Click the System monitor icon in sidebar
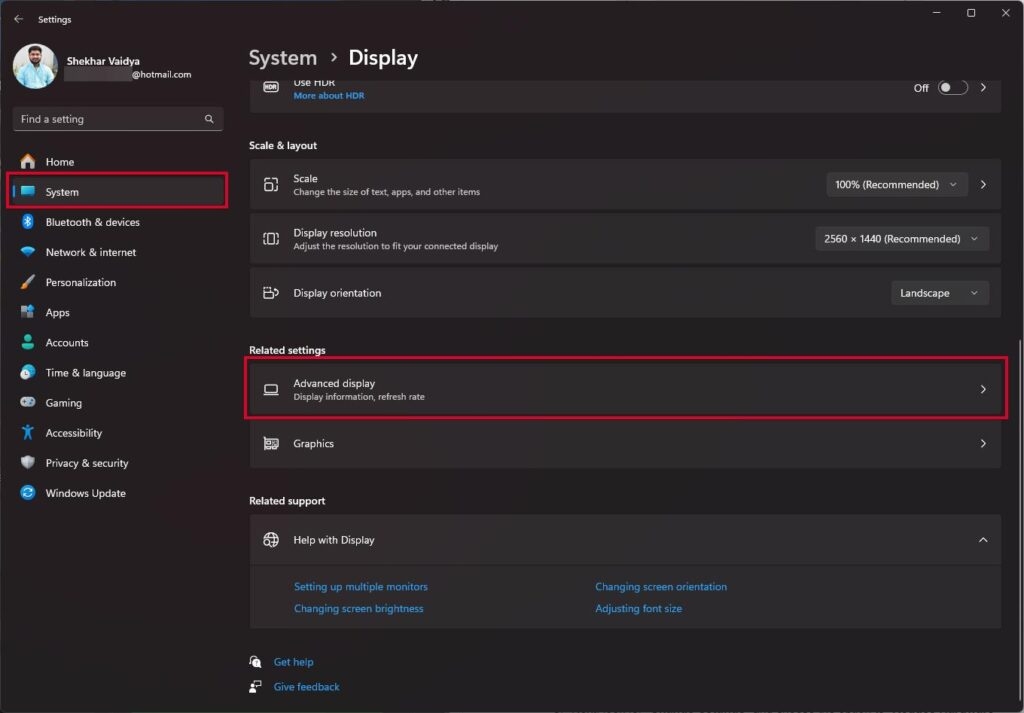This screenshot has width=1024, height=713. click(x=27, y=191)
